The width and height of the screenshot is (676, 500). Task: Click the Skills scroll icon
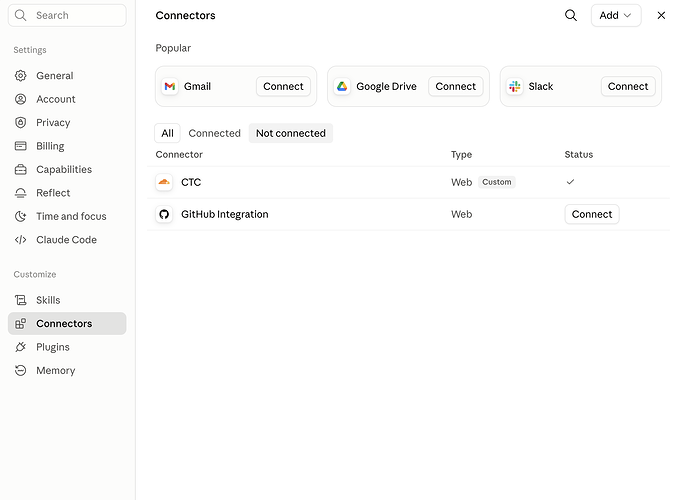click(20, 300)
